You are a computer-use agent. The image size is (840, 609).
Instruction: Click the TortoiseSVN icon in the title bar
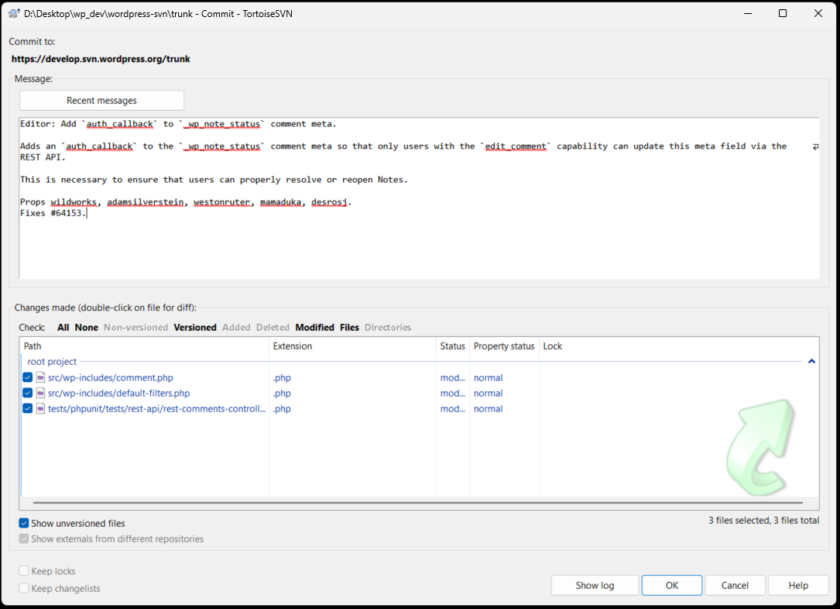(x=14, y=13)
